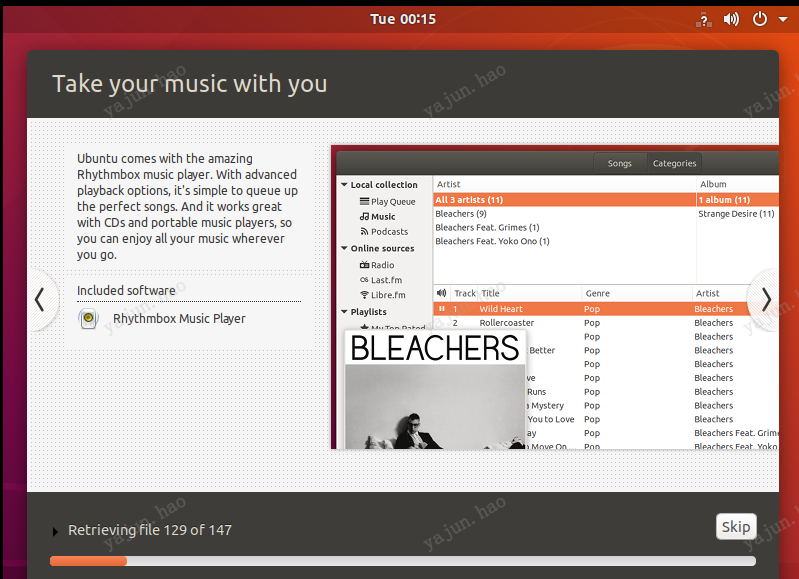Select Radio in the preview sidebar

pyautogui.click(x=377, y=265)
